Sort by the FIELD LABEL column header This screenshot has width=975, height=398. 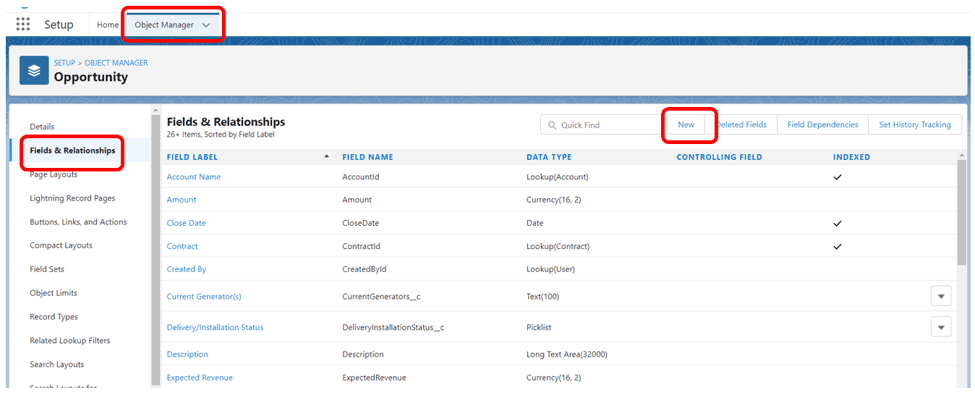[192, 157]
